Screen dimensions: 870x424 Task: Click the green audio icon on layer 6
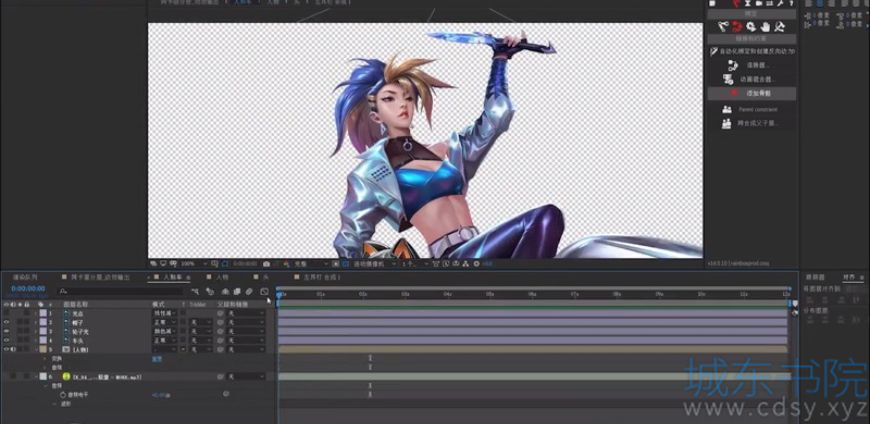point(66,376)
